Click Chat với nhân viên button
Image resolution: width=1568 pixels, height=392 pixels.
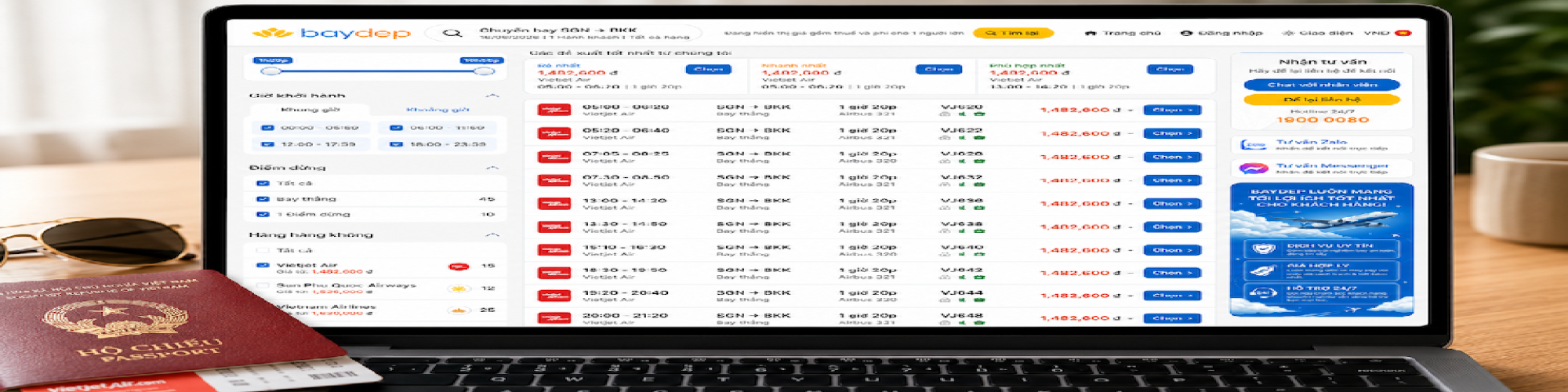[1322, 85]
